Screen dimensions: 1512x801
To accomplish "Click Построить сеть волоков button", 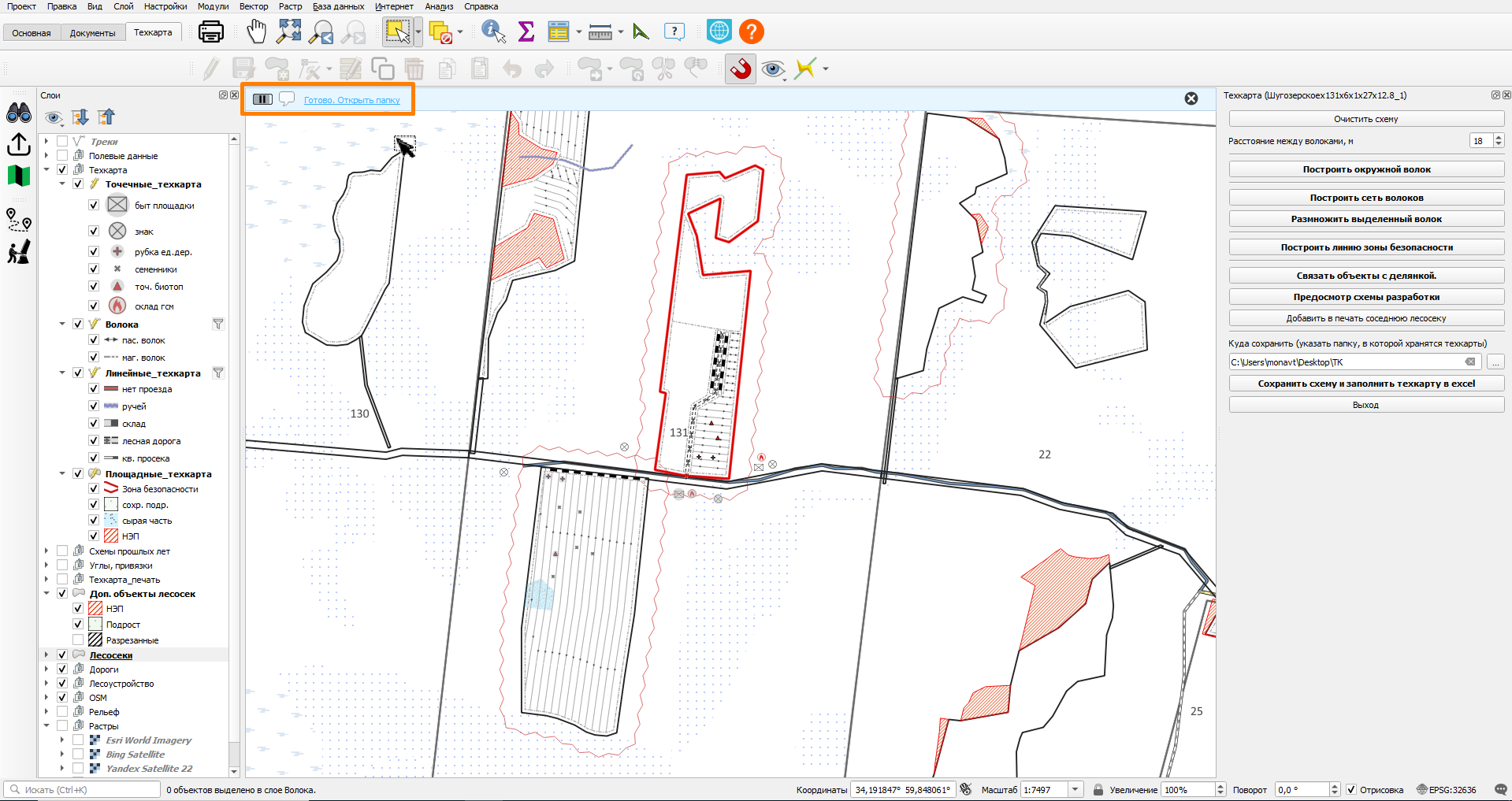I will pos(1366,198).
